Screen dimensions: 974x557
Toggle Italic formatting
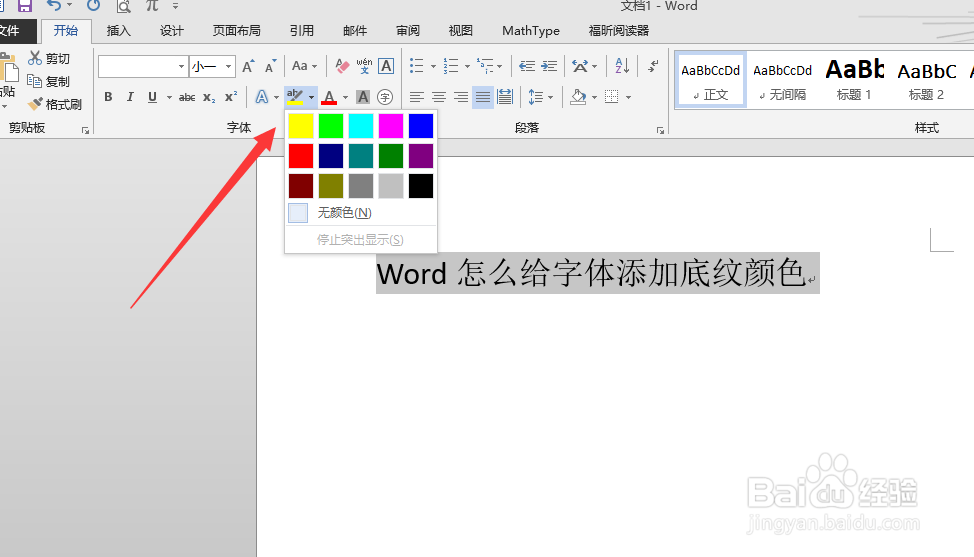coord(130,97)
